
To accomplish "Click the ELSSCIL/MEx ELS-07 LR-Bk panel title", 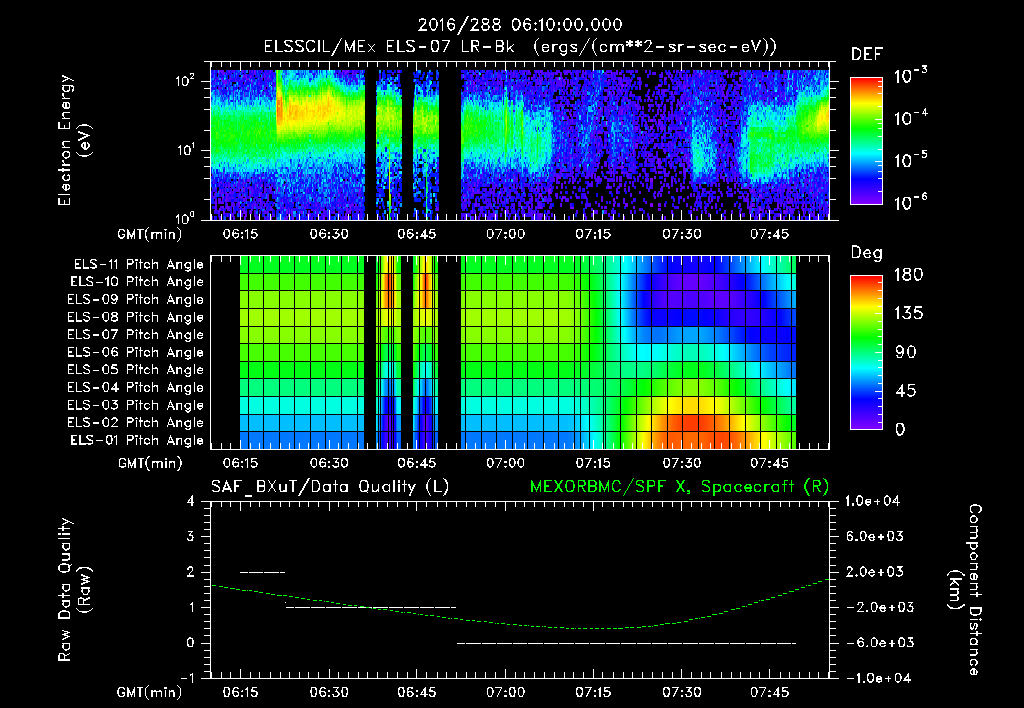I will (x=520, y=47).
